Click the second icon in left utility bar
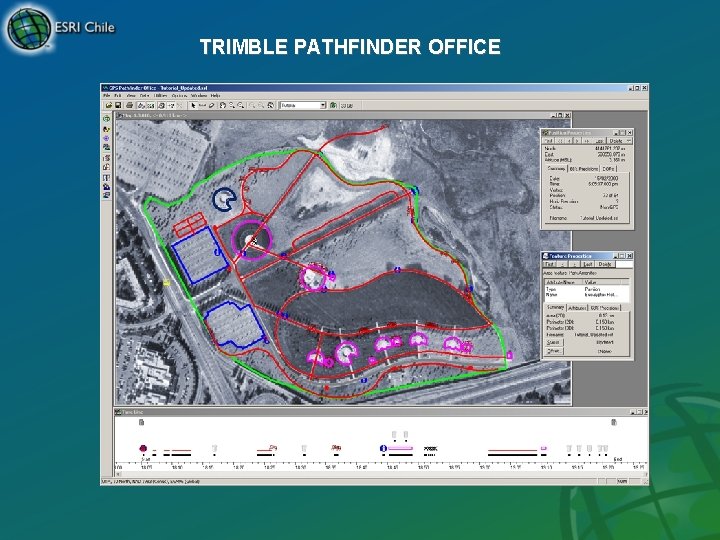Image resolution: width=720 pixels, height=540 pixels. click(107, 129)
